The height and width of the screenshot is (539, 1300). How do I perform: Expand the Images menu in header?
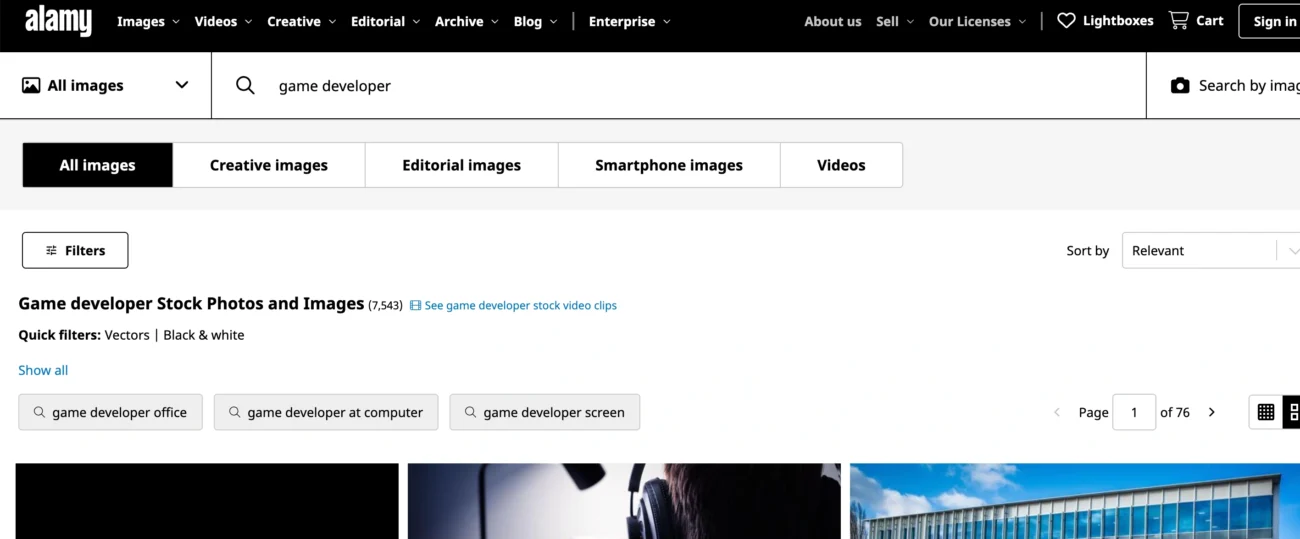(148, 21)
